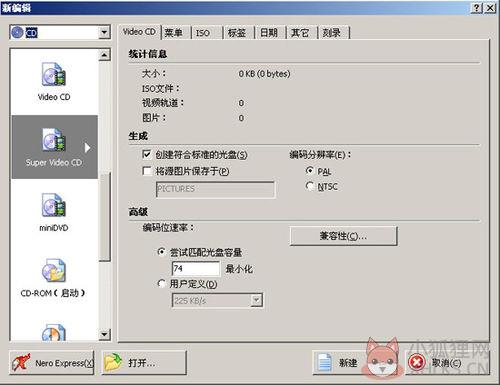Click the 最小化 label
Viewport: 500px width, 385px height.
tap(239, 269)
